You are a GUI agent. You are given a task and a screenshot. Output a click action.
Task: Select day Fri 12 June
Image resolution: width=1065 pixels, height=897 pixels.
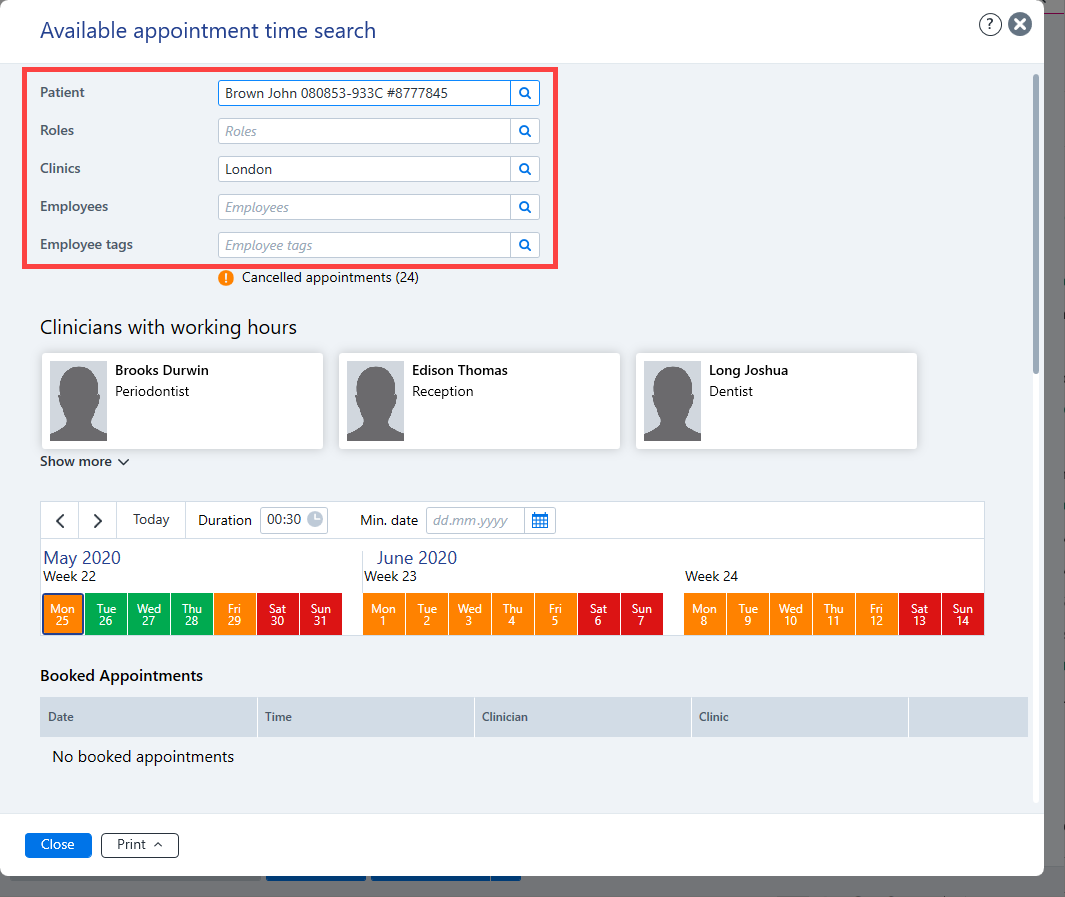(877, 615)
